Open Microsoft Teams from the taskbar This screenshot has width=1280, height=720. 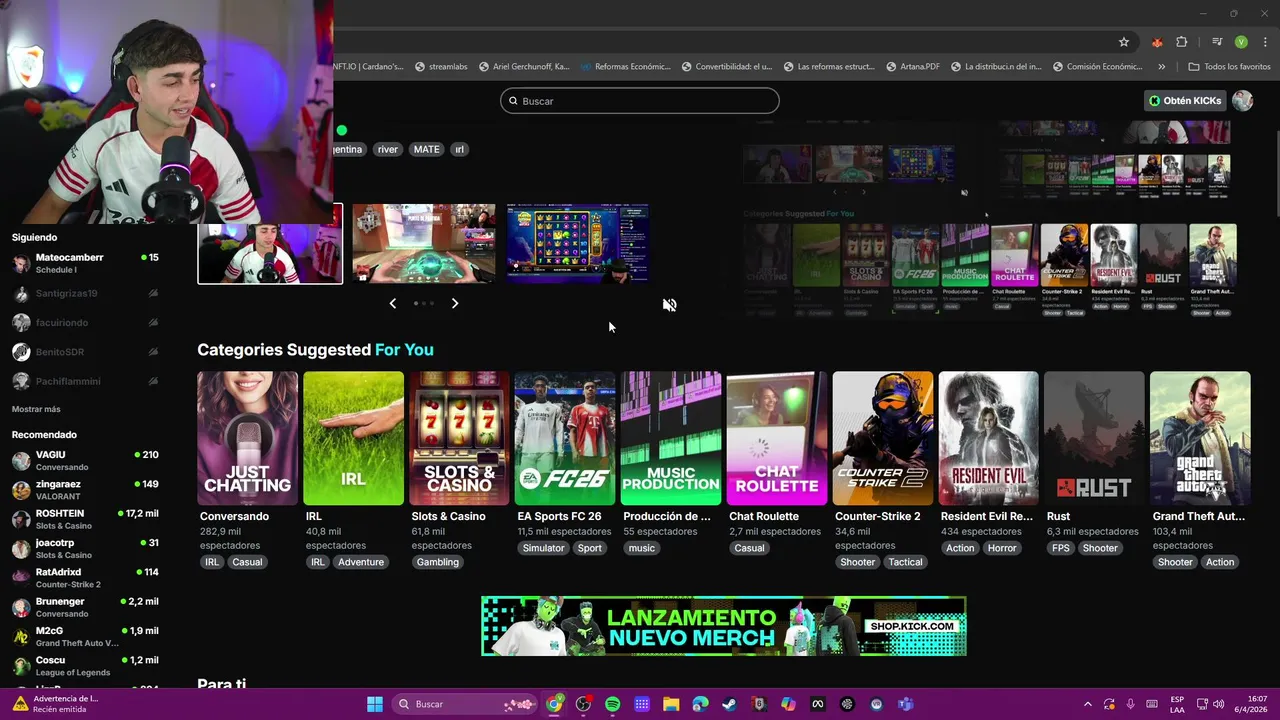tap(905, 704)
